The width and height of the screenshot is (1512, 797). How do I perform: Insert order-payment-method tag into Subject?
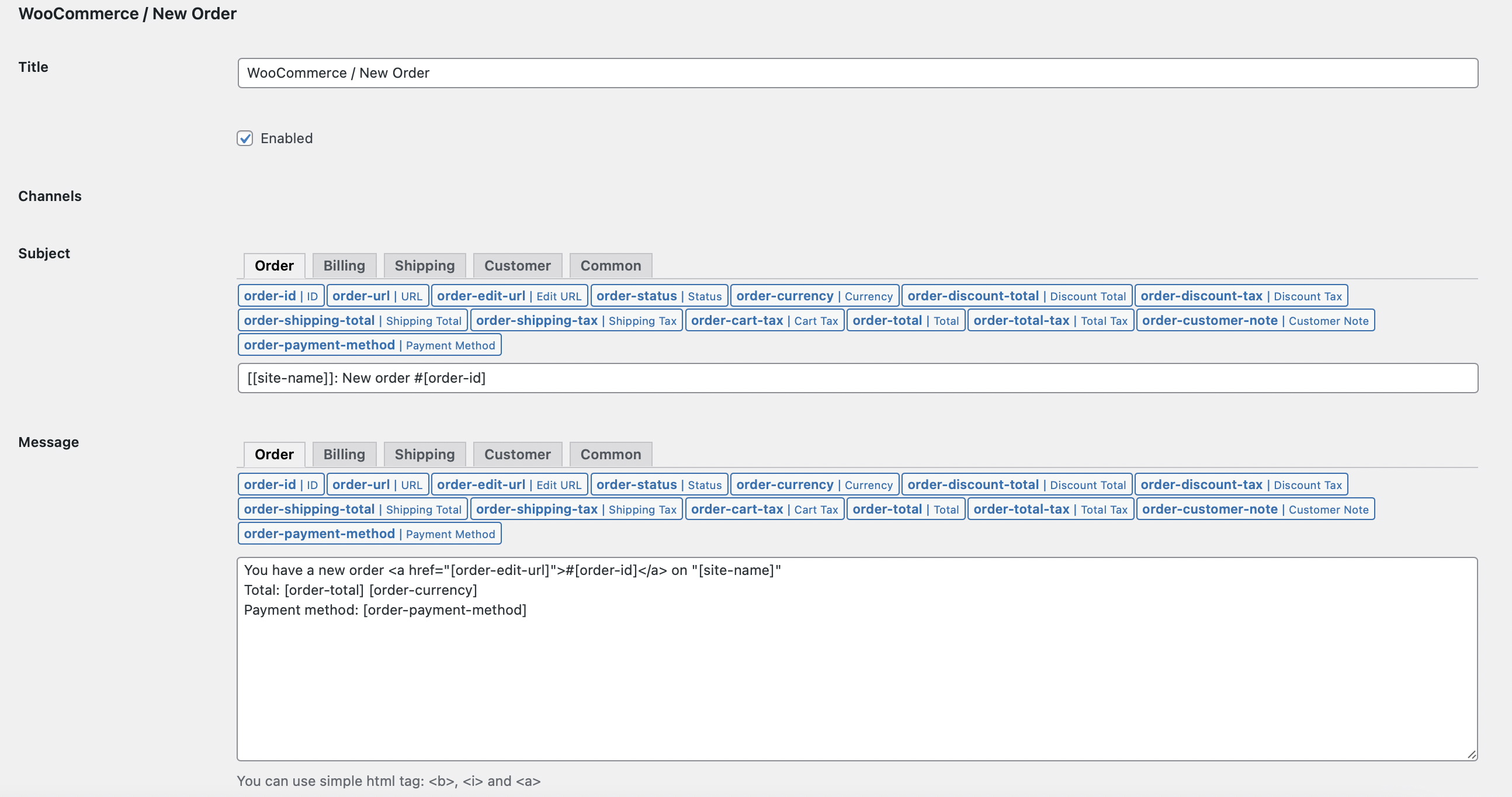click(x=369, y=345)
